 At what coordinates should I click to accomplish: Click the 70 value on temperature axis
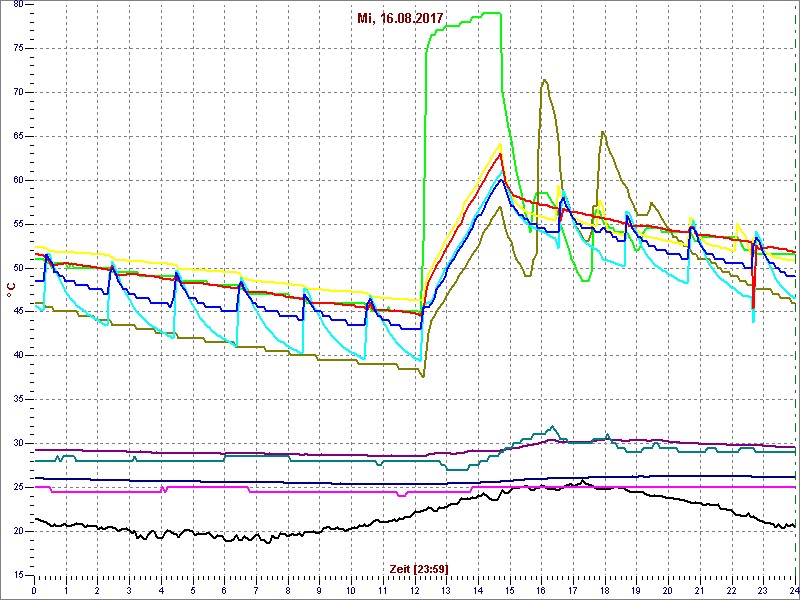pos(17,92)
